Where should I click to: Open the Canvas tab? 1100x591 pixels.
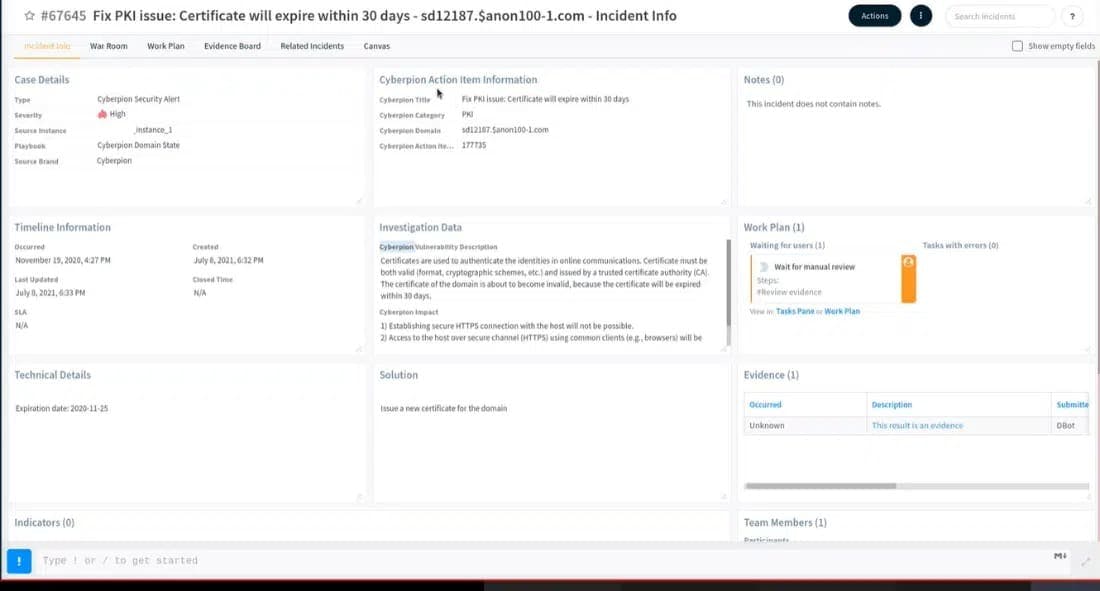coord(377,46)
